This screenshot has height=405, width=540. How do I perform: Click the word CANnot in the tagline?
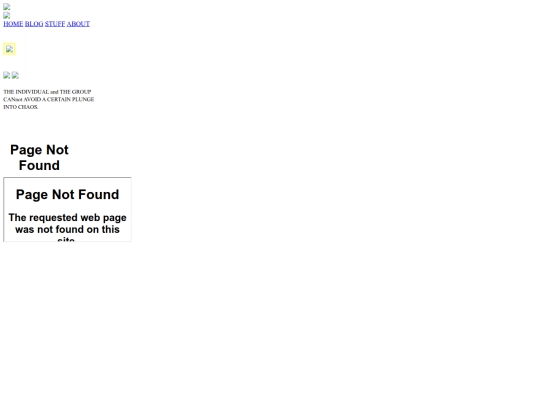click(x=13, y=100)
